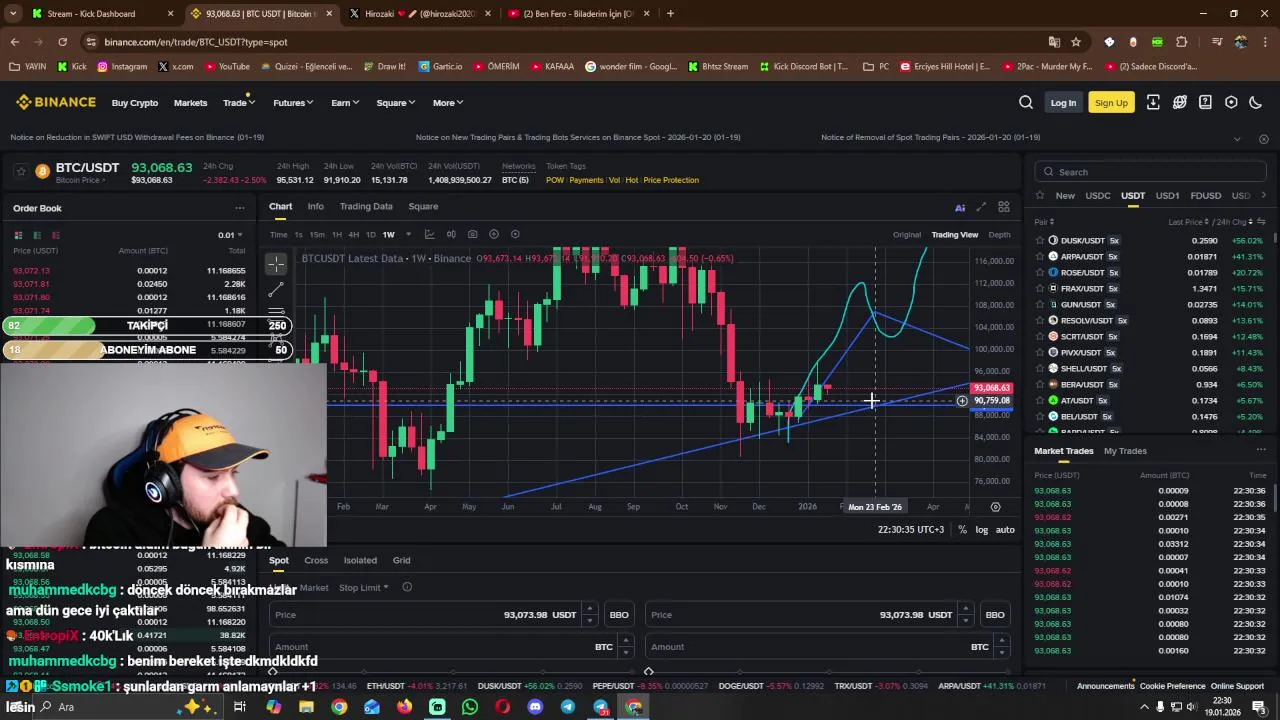
Task: Show both buy and sell orders view
Action: coord(18,235)
